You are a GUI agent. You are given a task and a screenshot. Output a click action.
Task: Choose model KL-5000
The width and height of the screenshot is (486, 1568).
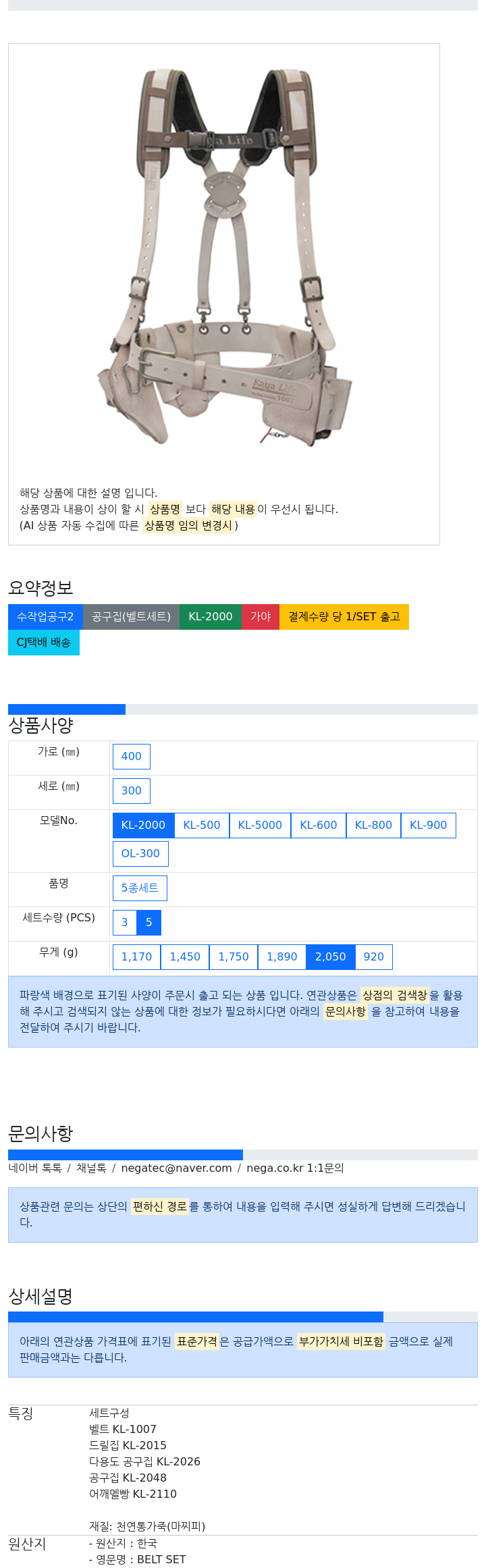point(260,826)
